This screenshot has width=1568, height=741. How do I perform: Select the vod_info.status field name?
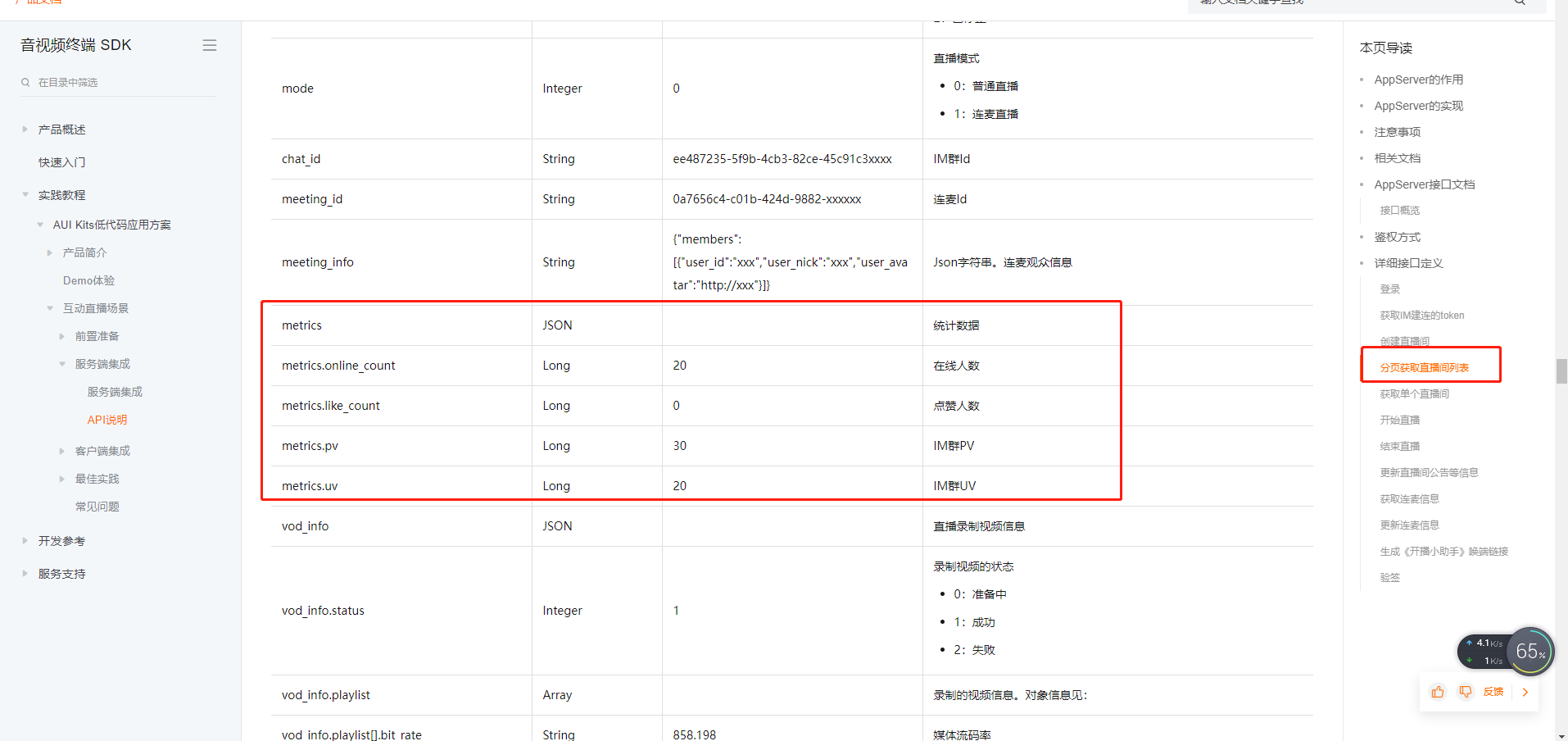tap(323, 611)
